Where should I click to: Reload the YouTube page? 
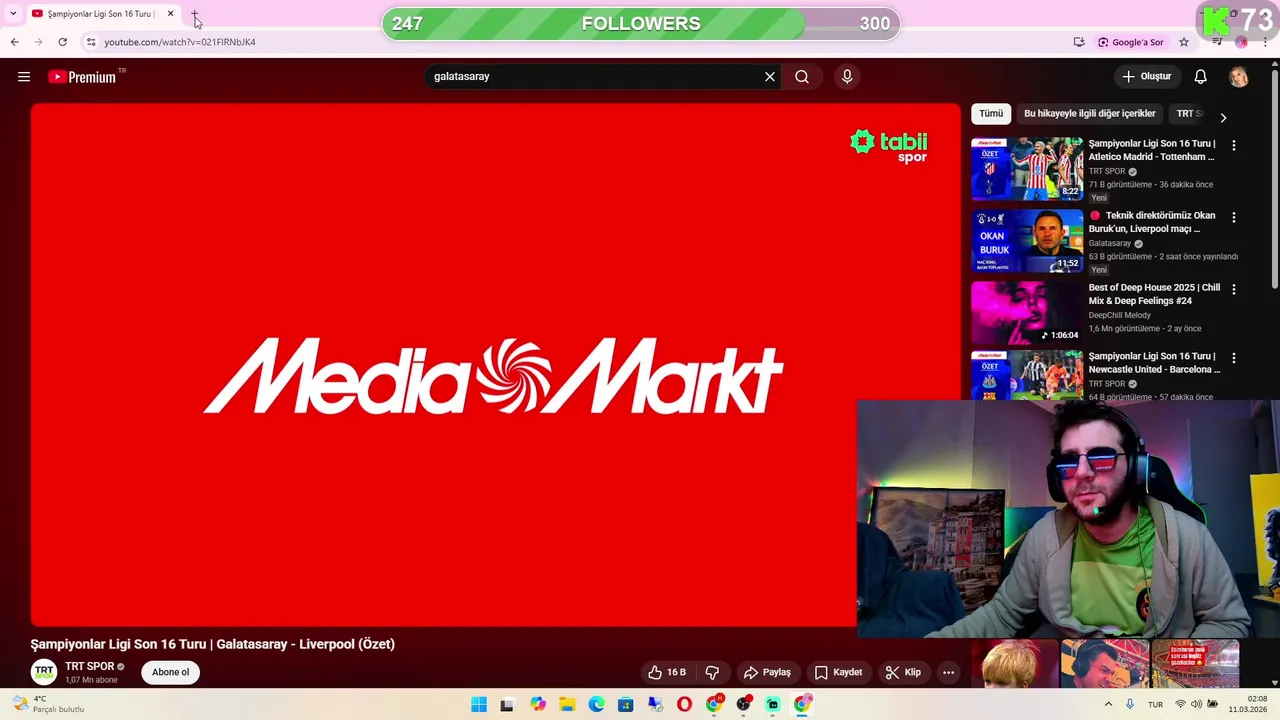(62, 42)
